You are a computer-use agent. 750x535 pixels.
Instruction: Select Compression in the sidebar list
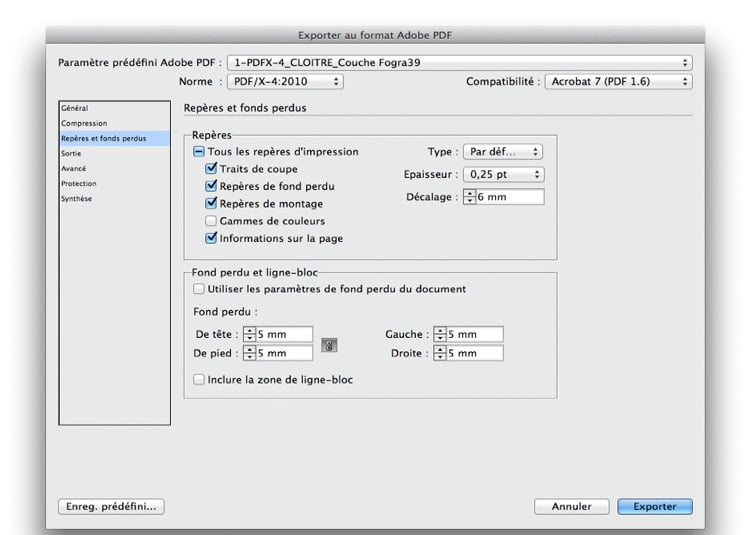(x=114, y=123)
